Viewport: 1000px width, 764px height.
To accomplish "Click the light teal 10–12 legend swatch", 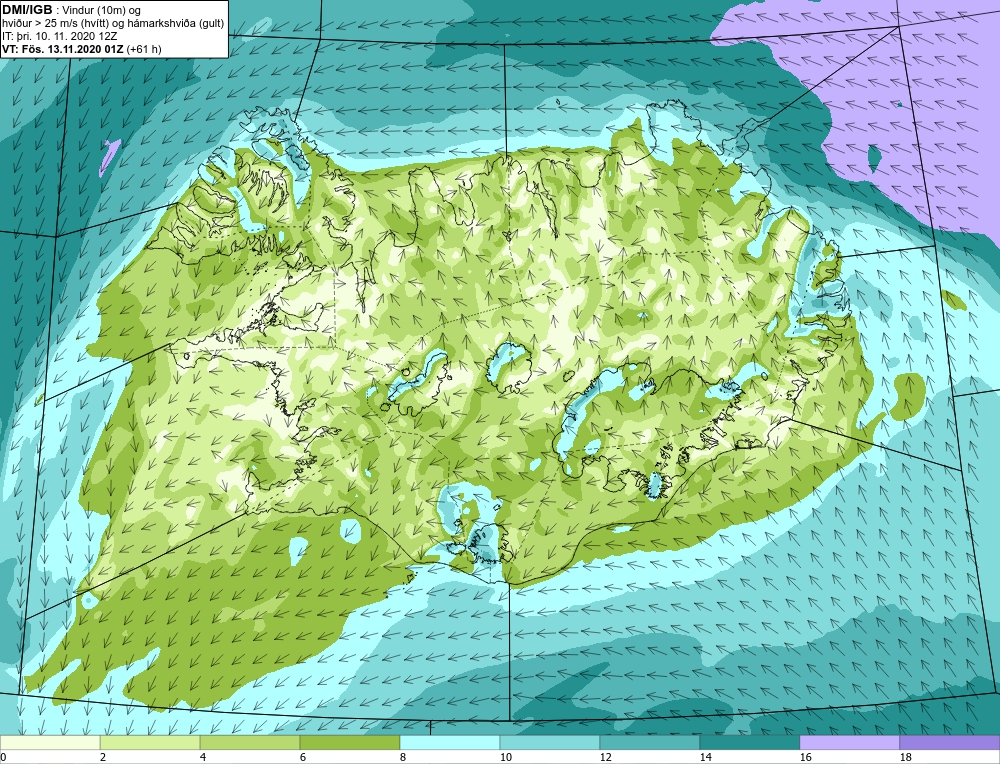I will [x=550, y=742].
